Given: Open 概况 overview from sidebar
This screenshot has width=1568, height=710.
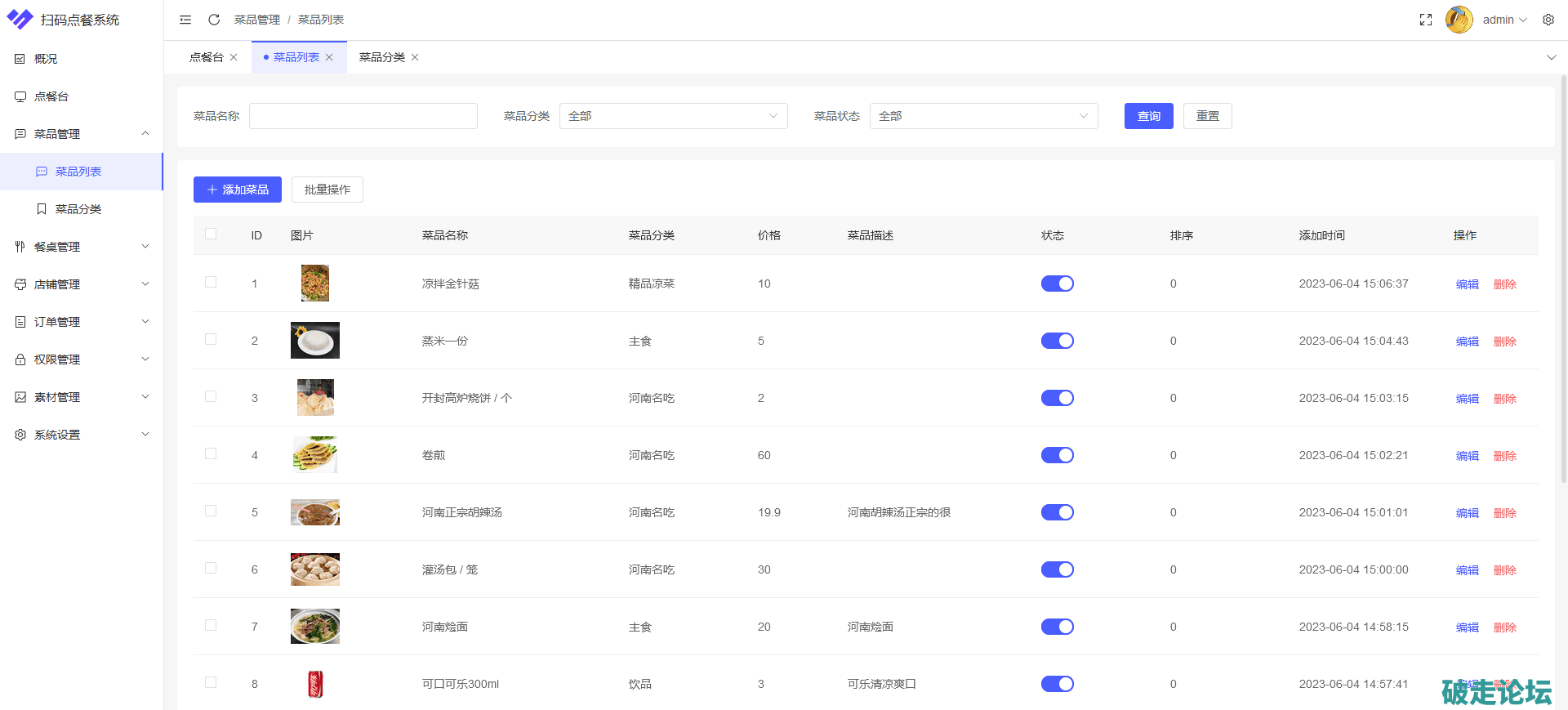Looking at the screenshot, I should [x=46, y=59].
